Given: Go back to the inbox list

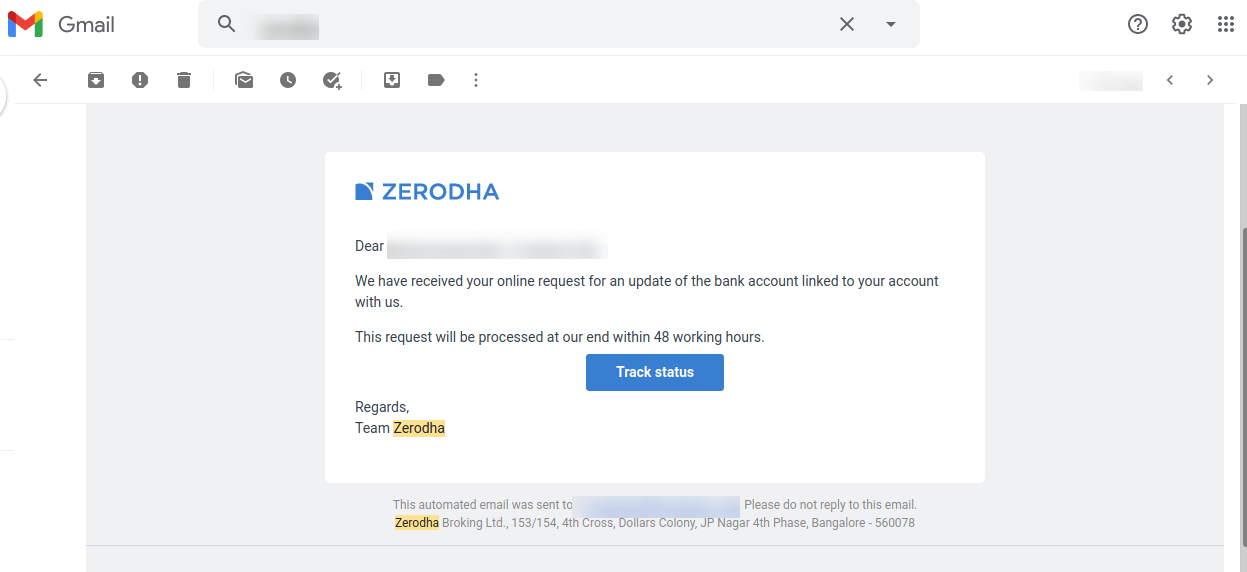Looking at the screenshot, I should (x=40, y=80).
